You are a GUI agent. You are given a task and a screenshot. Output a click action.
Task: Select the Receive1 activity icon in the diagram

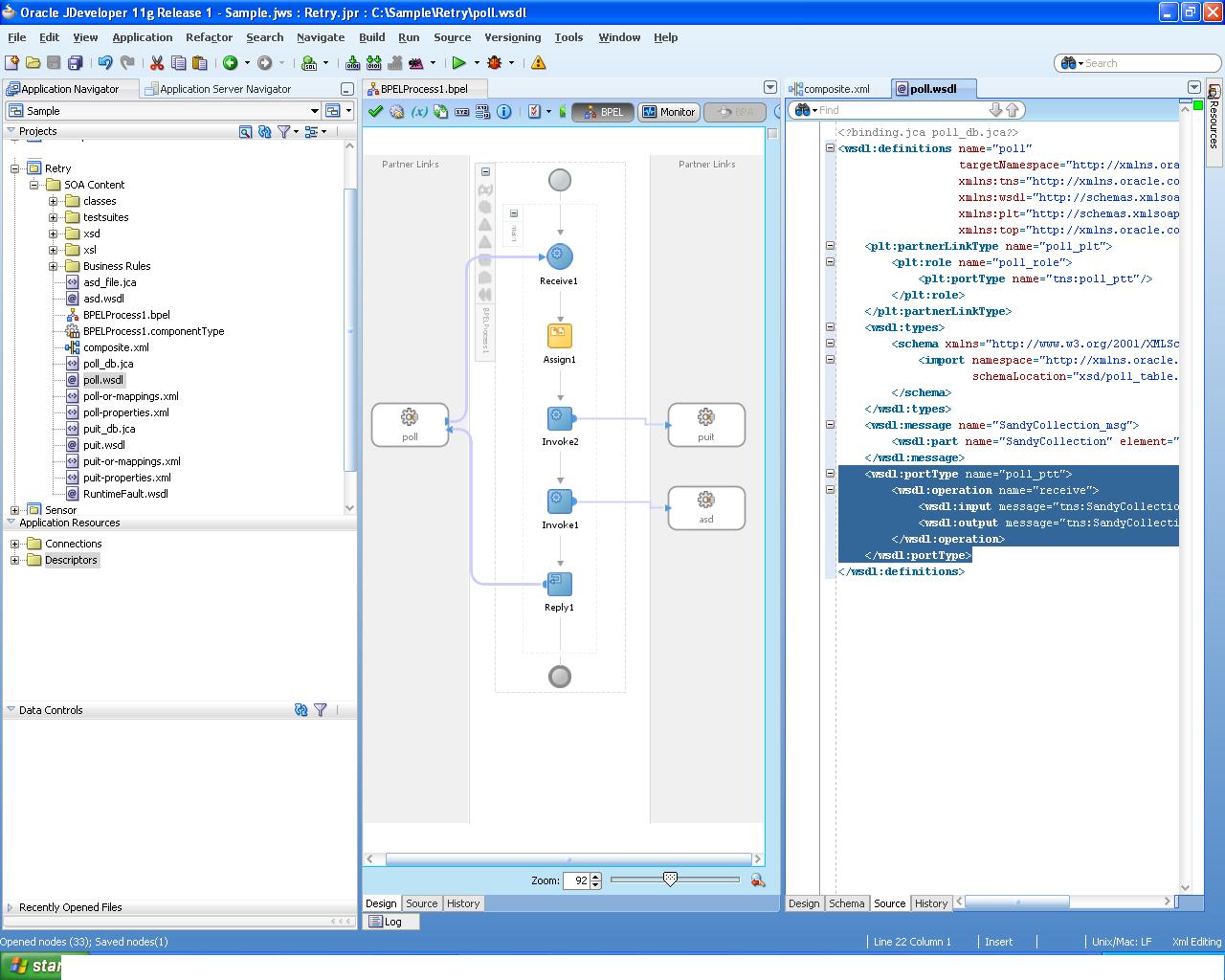559,255
